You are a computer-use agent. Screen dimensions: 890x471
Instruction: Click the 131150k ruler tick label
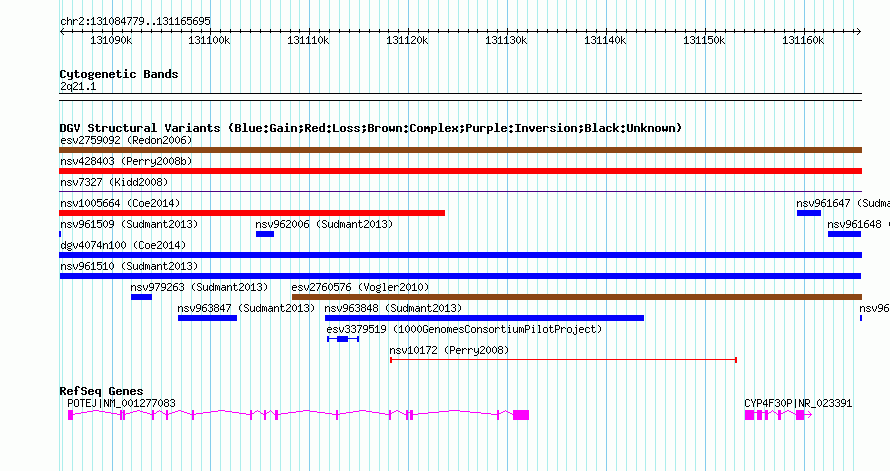point(704,40)
